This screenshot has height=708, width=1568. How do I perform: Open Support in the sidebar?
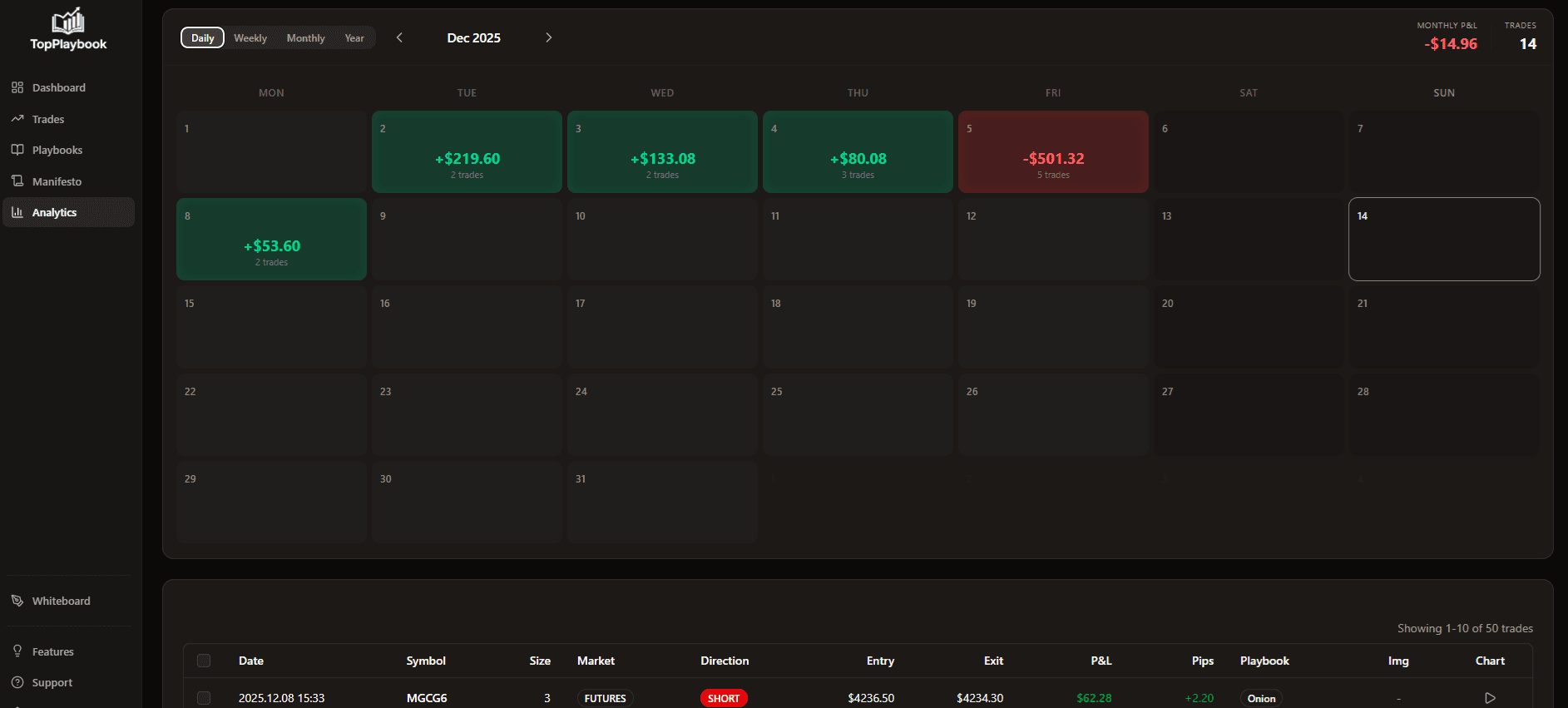click(x=68, y=682)
